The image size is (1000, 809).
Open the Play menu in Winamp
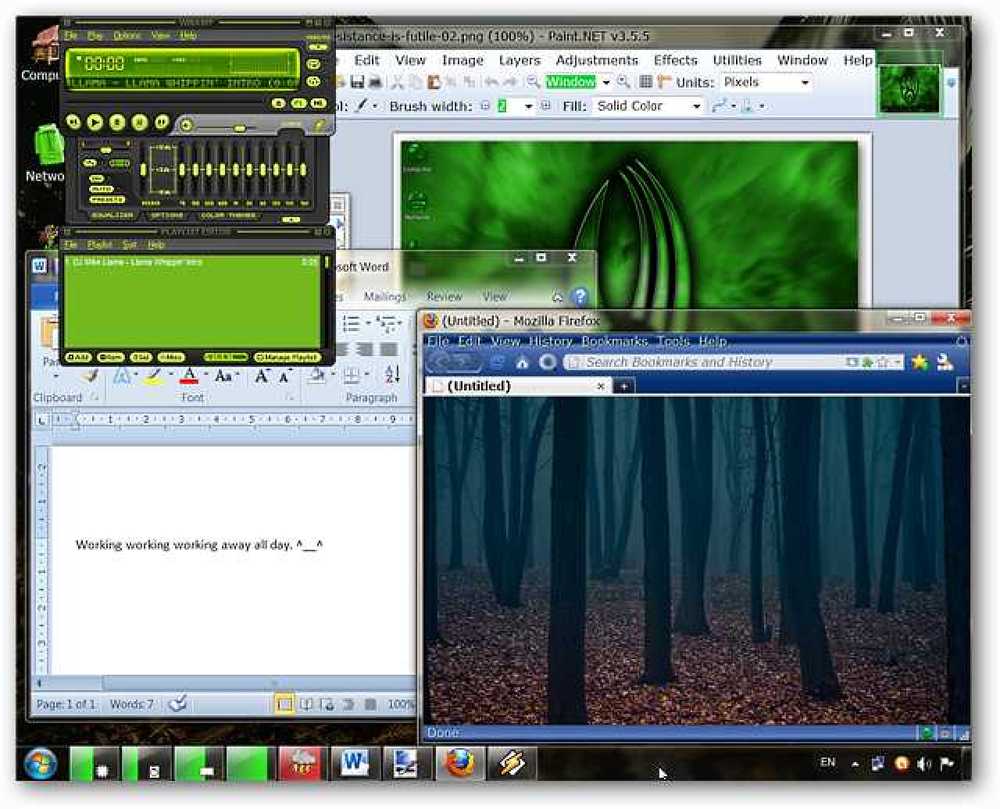click(x=95, y=36)
